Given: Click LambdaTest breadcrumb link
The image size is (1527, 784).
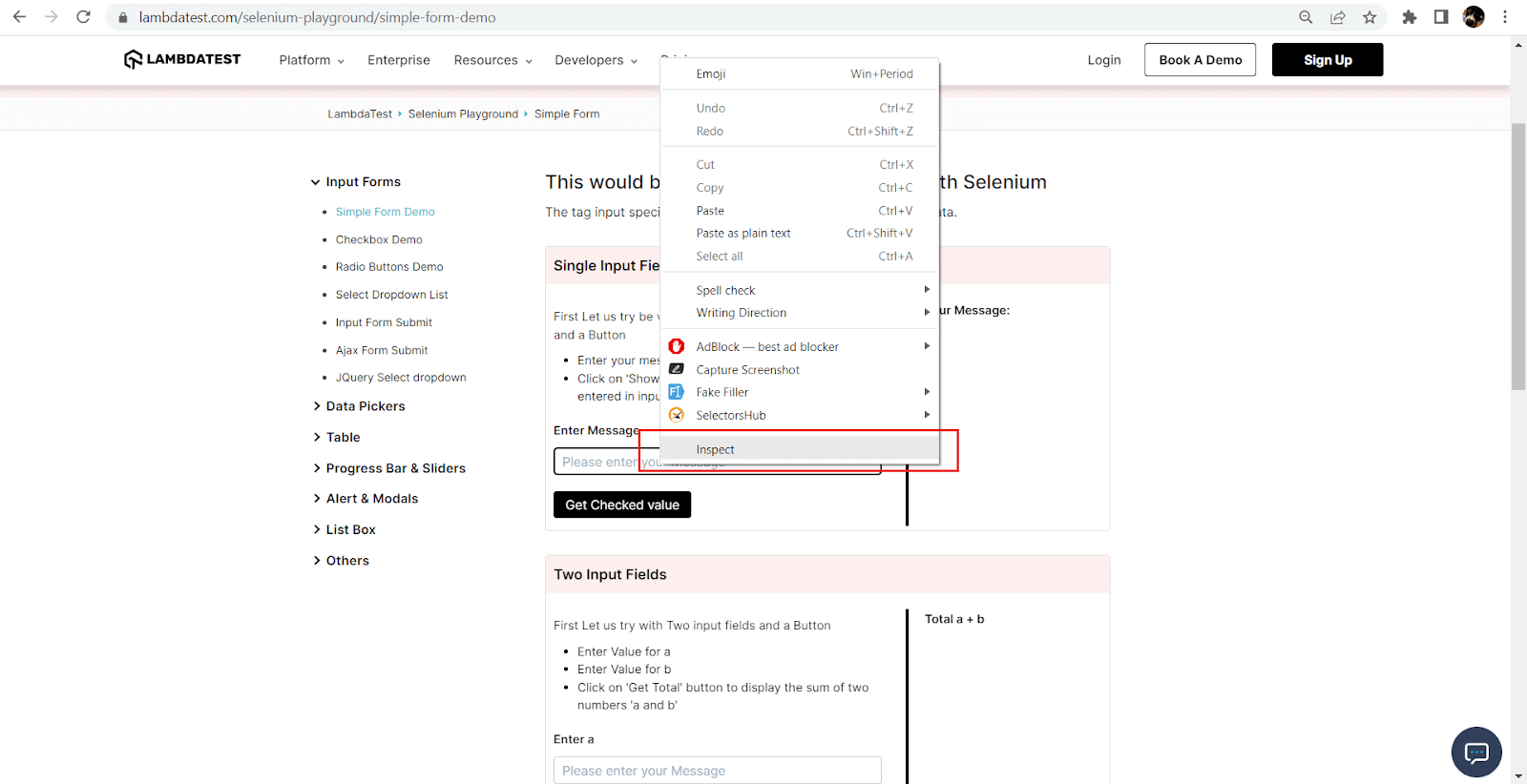Looking at the screenshot, I should pyautogui.click(x=360, y=113).
